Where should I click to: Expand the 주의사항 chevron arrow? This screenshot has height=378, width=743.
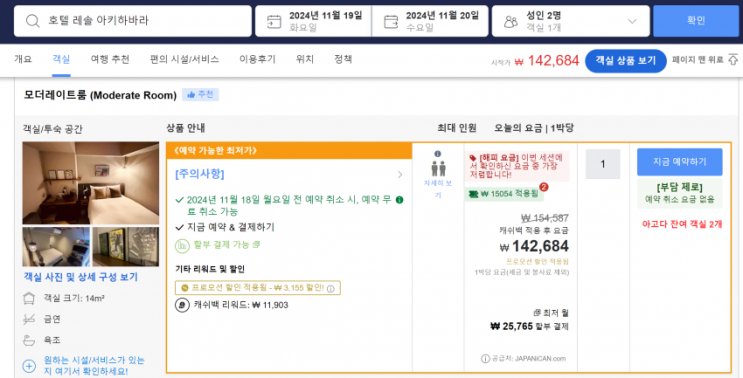400,174
